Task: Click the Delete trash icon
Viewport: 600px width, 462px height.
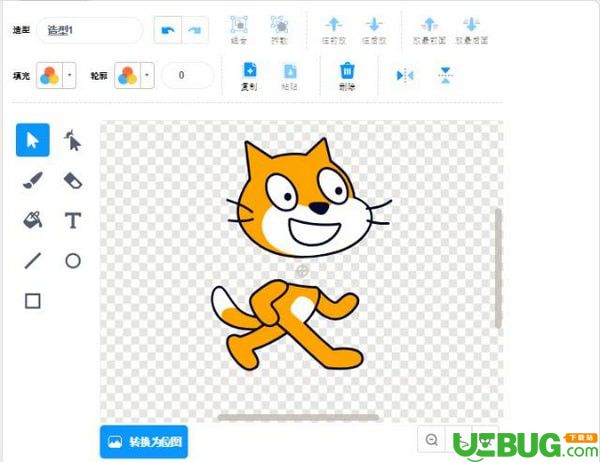Action: (x=347, y=76)
